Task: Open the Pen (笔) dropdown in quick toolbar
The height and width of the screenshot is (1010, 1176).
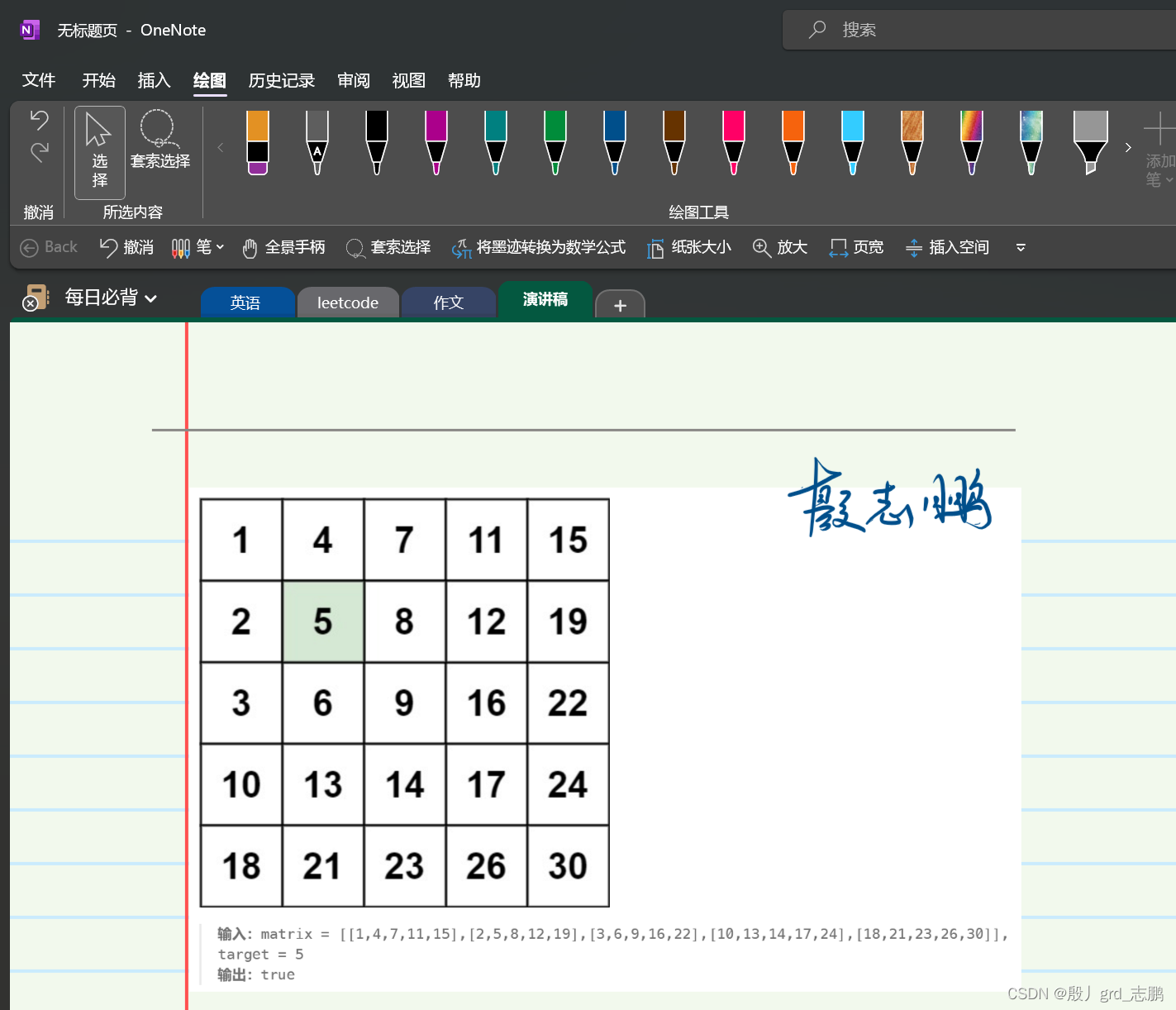Action: 198,247
